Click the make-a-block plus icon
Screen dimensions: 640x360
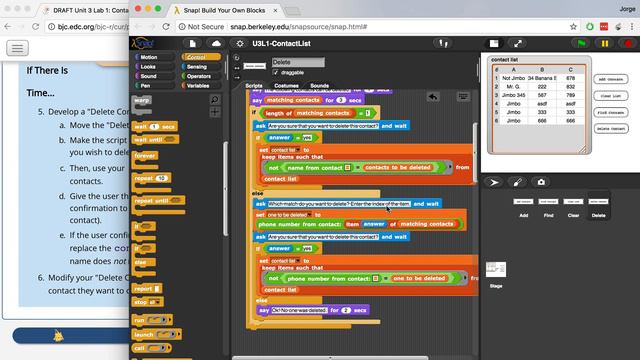pos(215,112)
